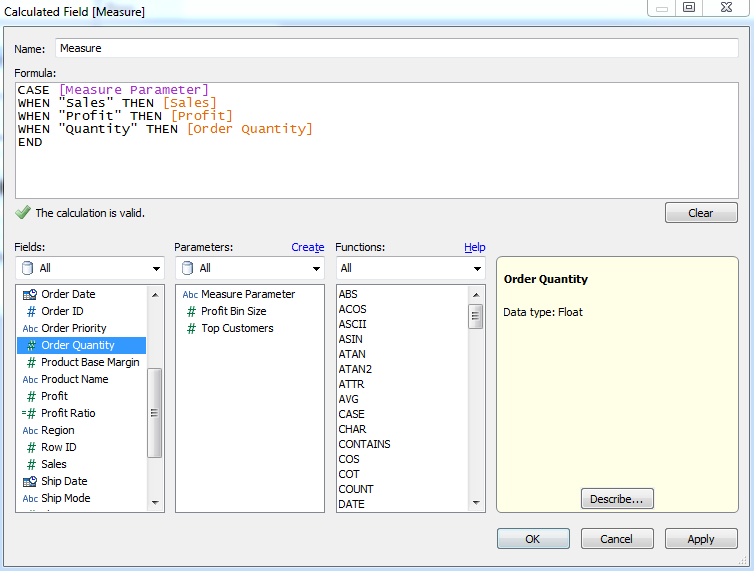Click the Functions list scroll down arrow
This screenshot has height=571, width=754.
[476, 503]
